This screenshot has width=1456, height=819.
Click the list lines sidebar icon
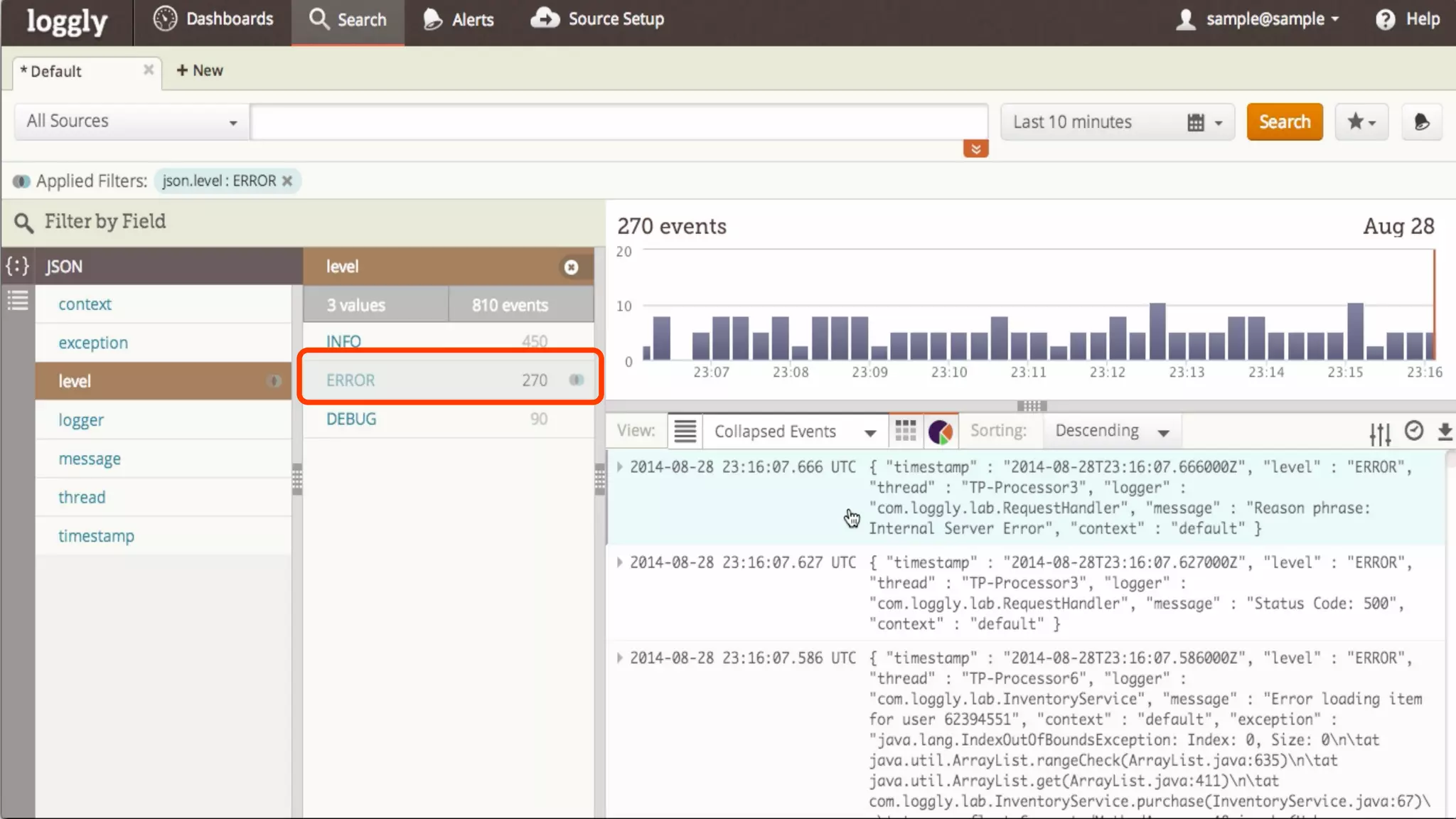click(18, 300)
